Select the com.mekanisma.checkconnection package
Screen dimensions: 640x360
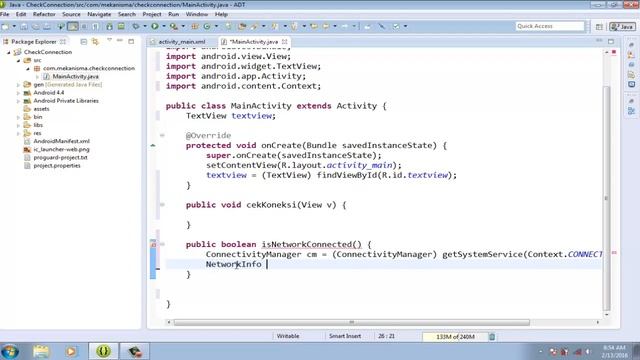pyautogui.click(x=89, y=68)
